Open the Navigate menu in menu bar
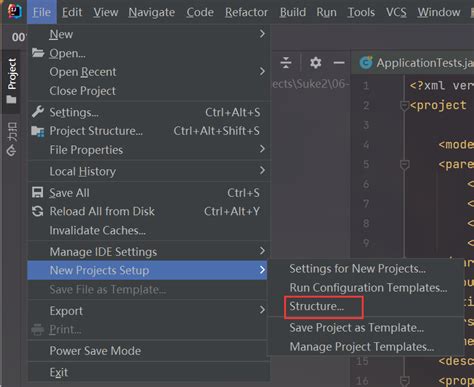The width and height of the screenshot is (474, 387). [151, 12]
